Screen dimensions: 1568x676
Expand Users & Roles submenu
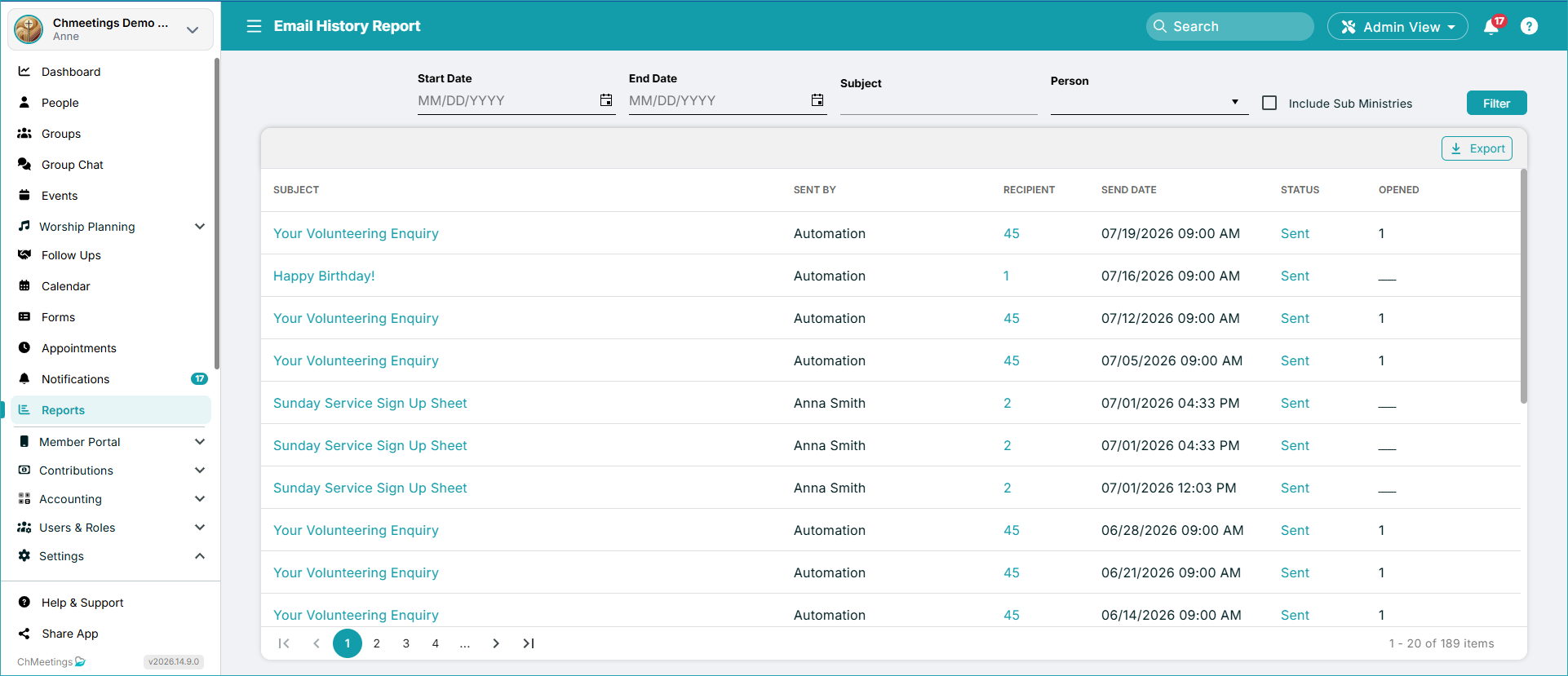(200, 528)
